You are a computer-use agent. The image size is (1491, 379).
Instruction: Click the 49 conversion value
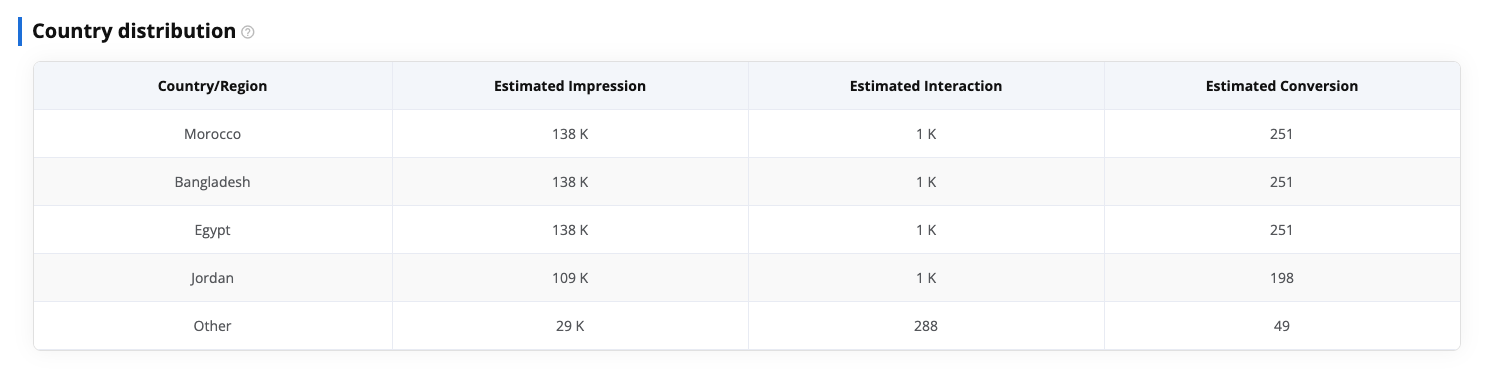click(1282, 326)
